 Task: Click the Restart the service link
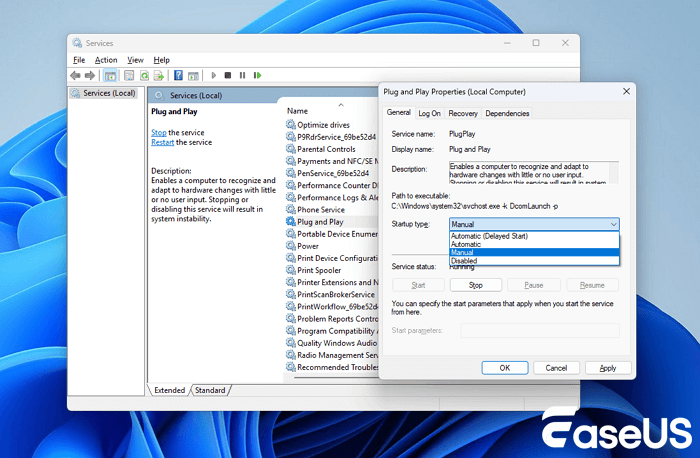[x=162, y=142]
